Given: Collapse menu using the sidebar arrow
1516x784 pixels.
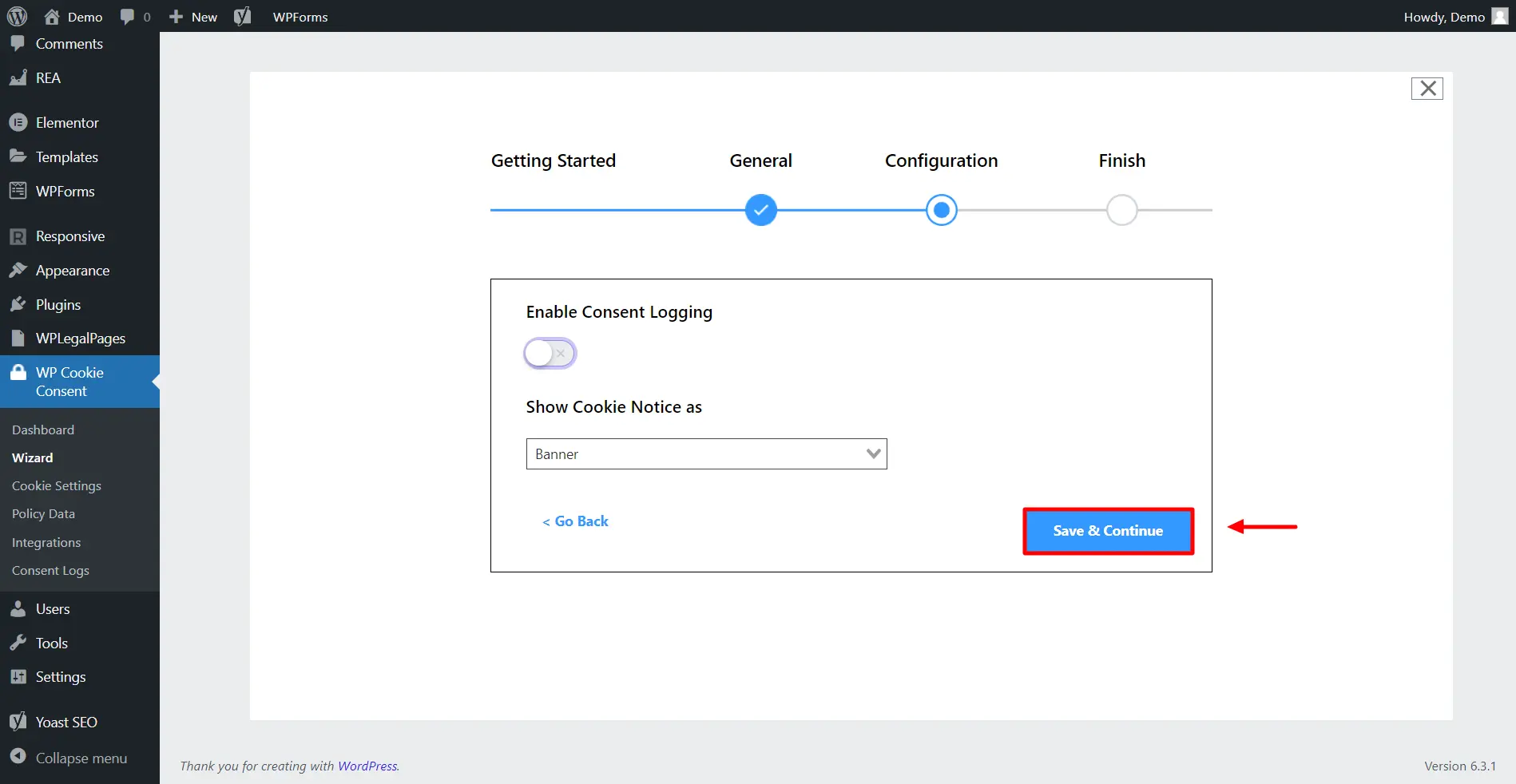Looking at the screenshot, I should 18,758.
